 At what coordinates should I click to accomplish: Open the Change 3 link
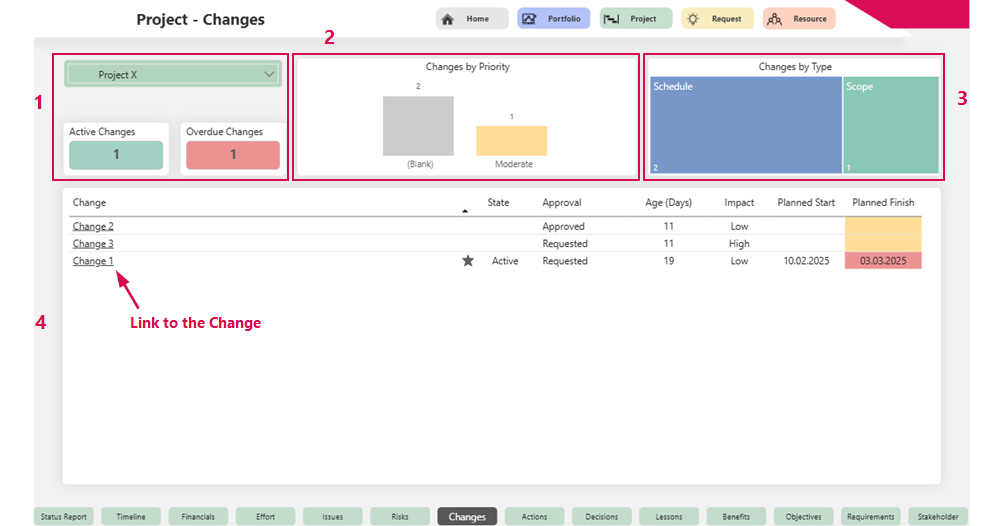(93, 244)
